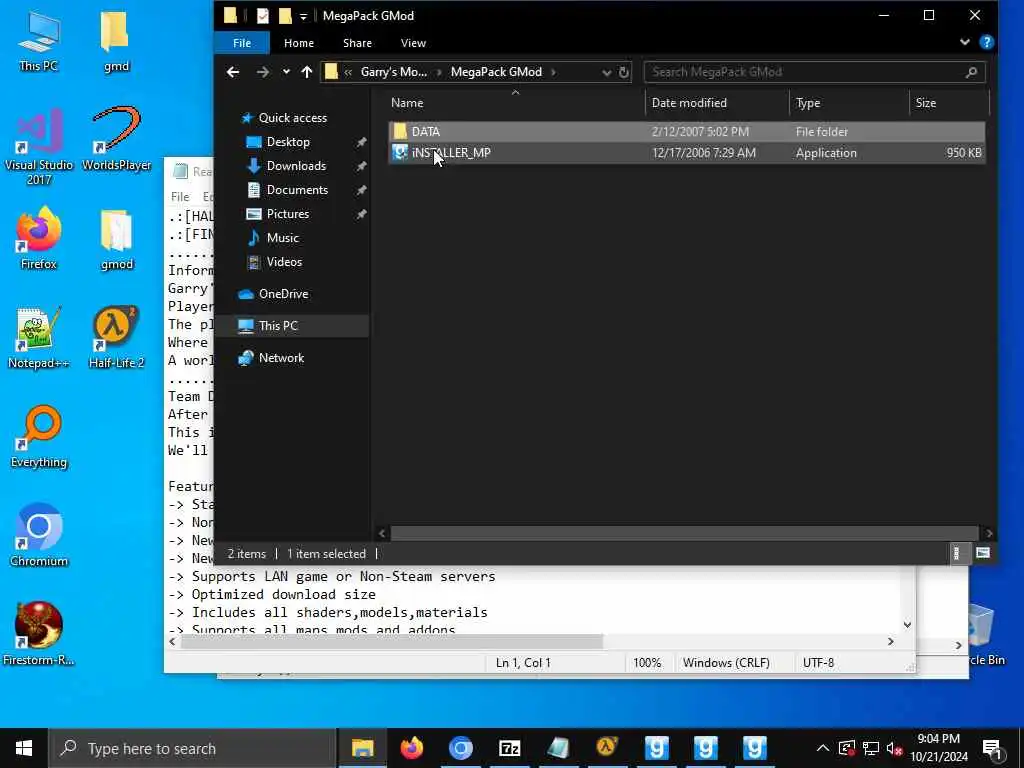Go up one folder level

click(307, 72)
